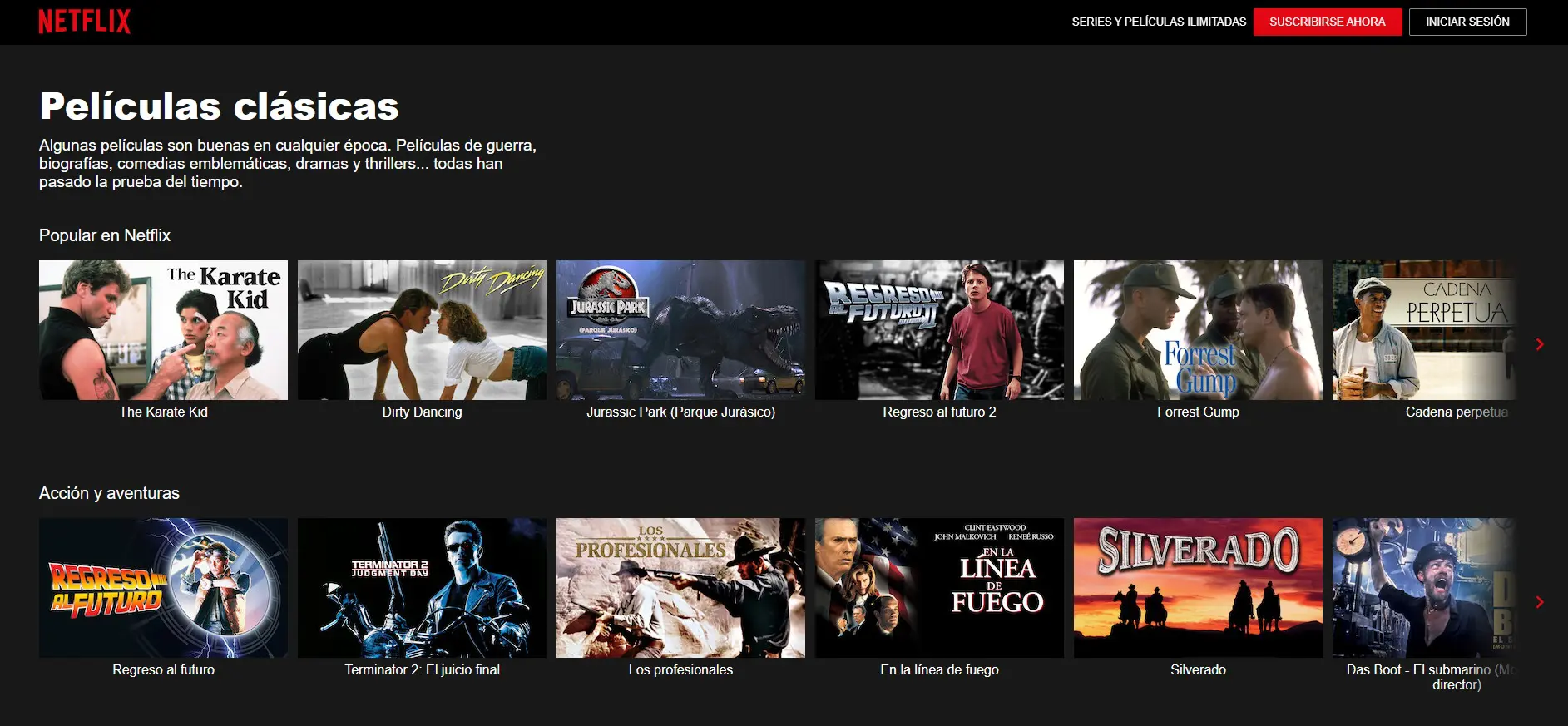Open Das Boot poster

[1424, 588]
